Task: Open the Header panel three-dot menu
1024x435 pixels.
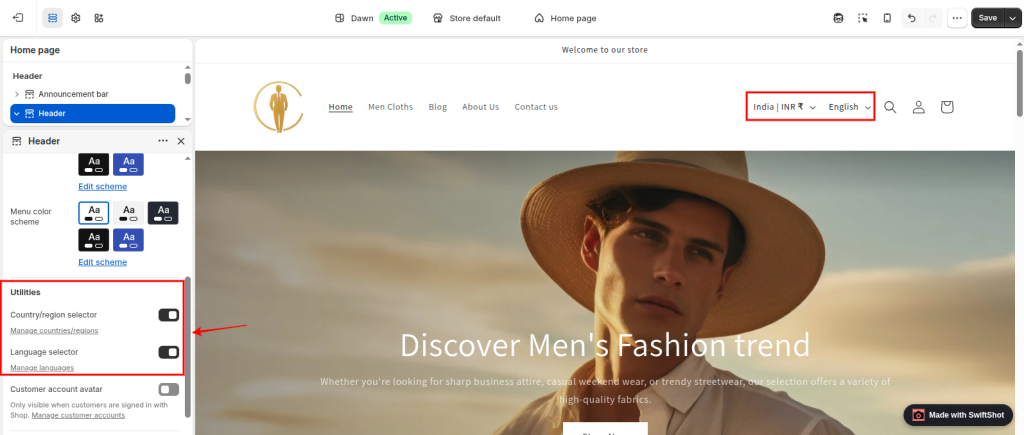Action: tap(163, 141)
